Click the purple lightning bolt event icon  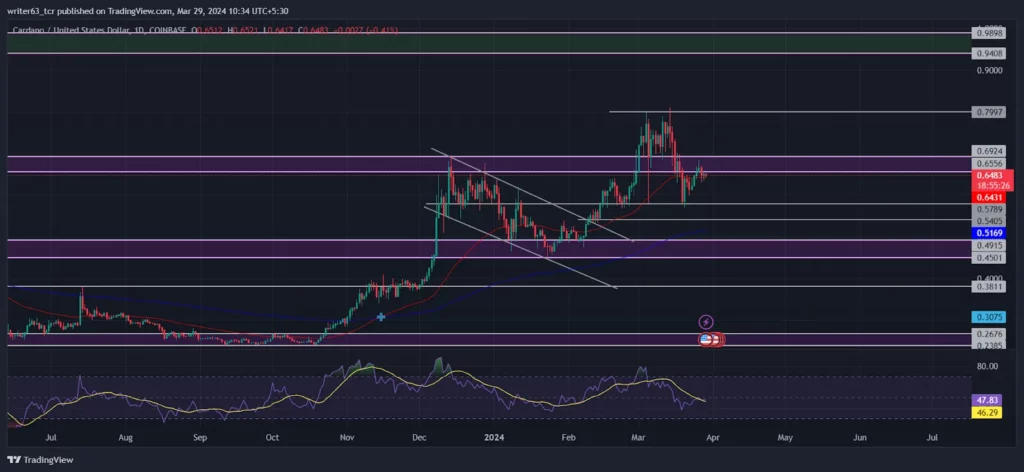click(x=706, y=321)
